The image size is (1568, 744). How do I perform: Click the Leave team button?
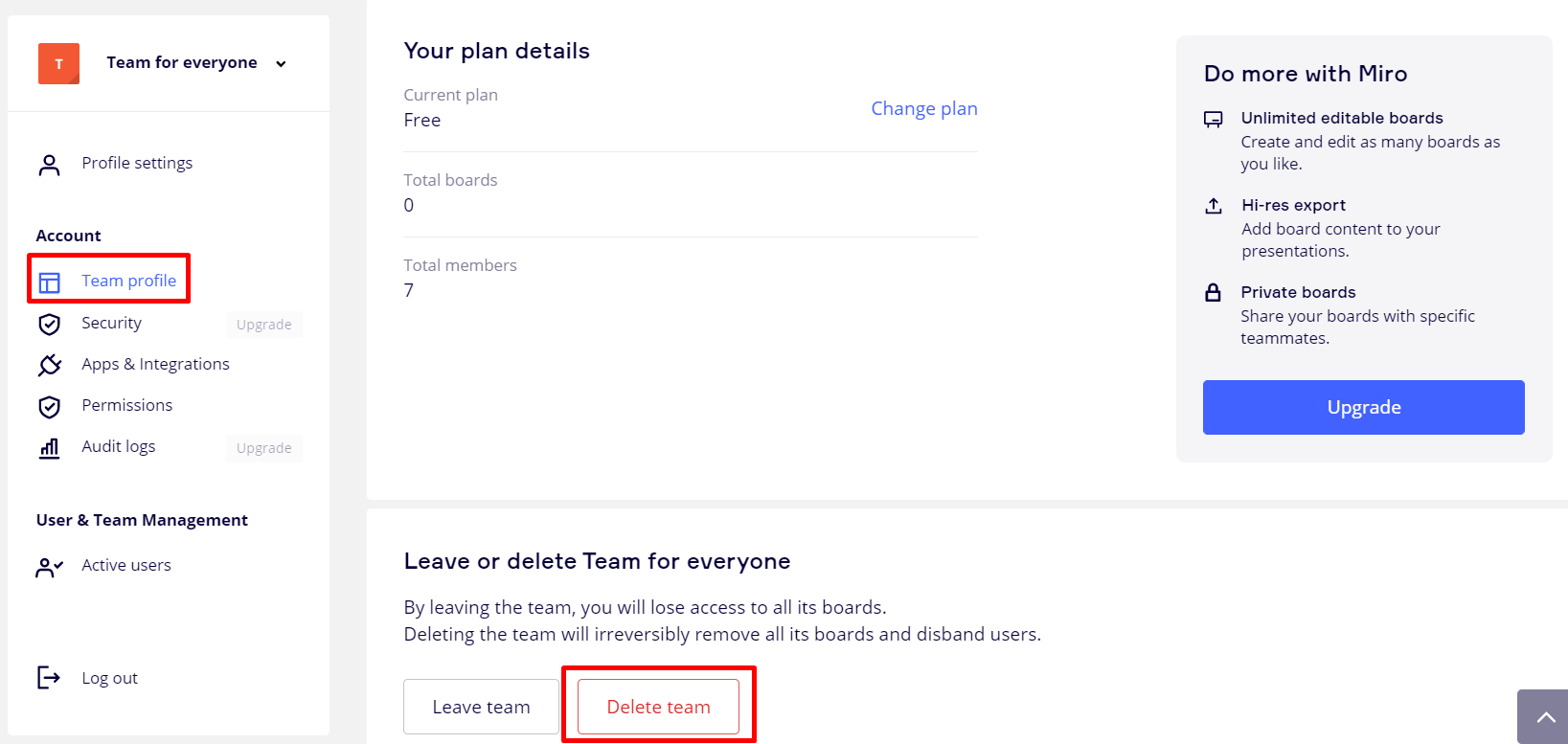(x=481, y=707)
